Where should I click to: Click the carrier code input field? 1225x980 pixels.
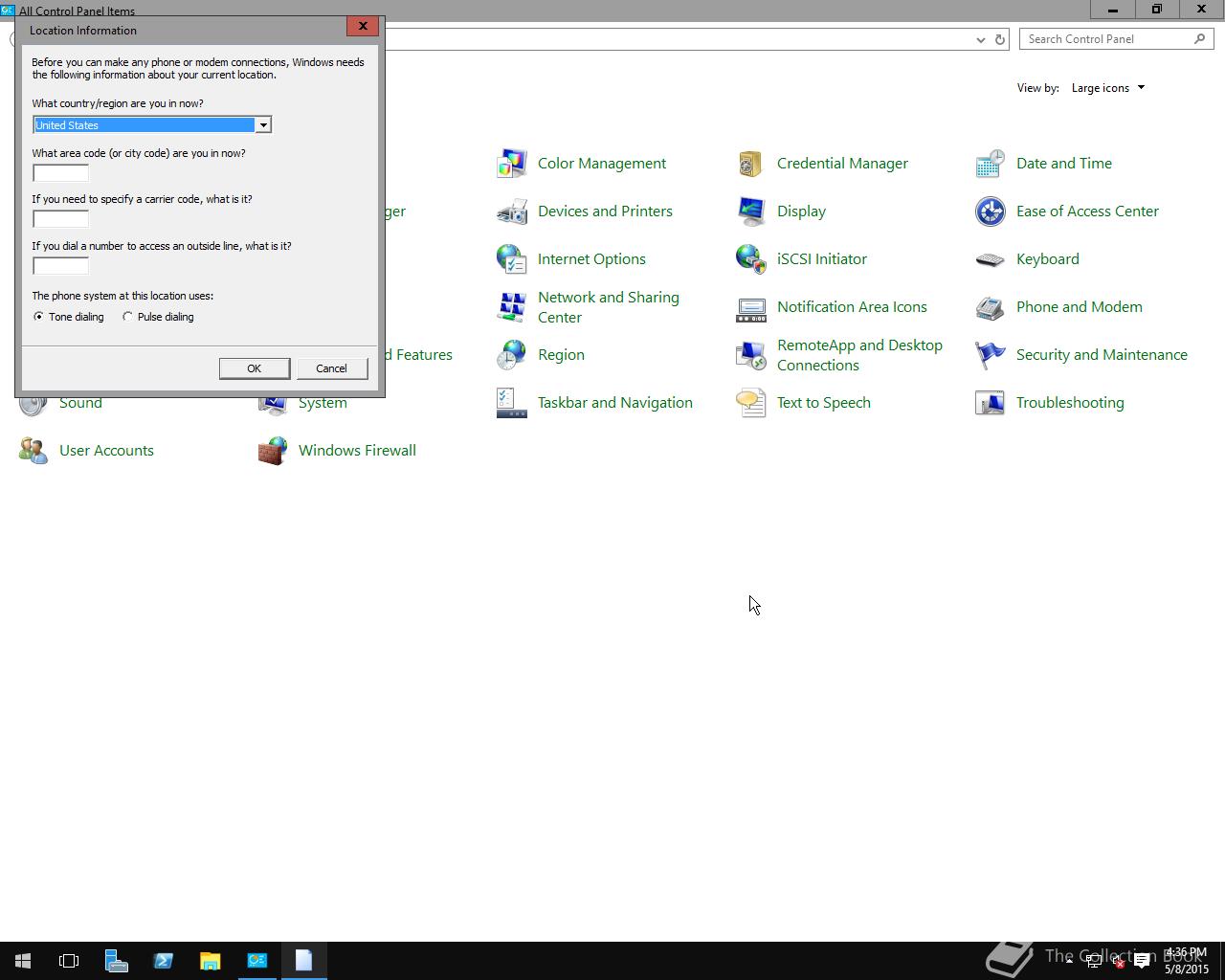point(60,219)
